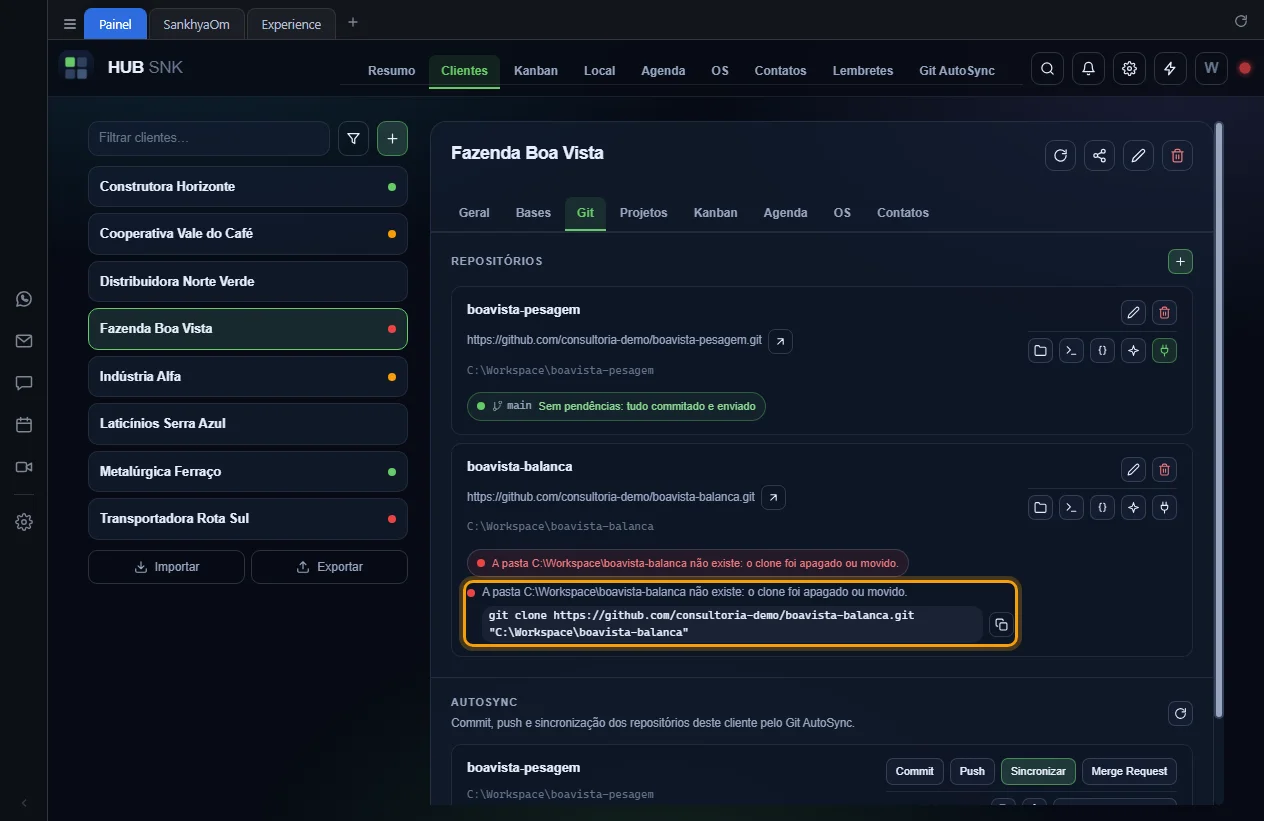The height and width of the screenshot is (821, 1264).
Task: Open boavista-balanca GitHub link in browser
Action: coord(773,497)
